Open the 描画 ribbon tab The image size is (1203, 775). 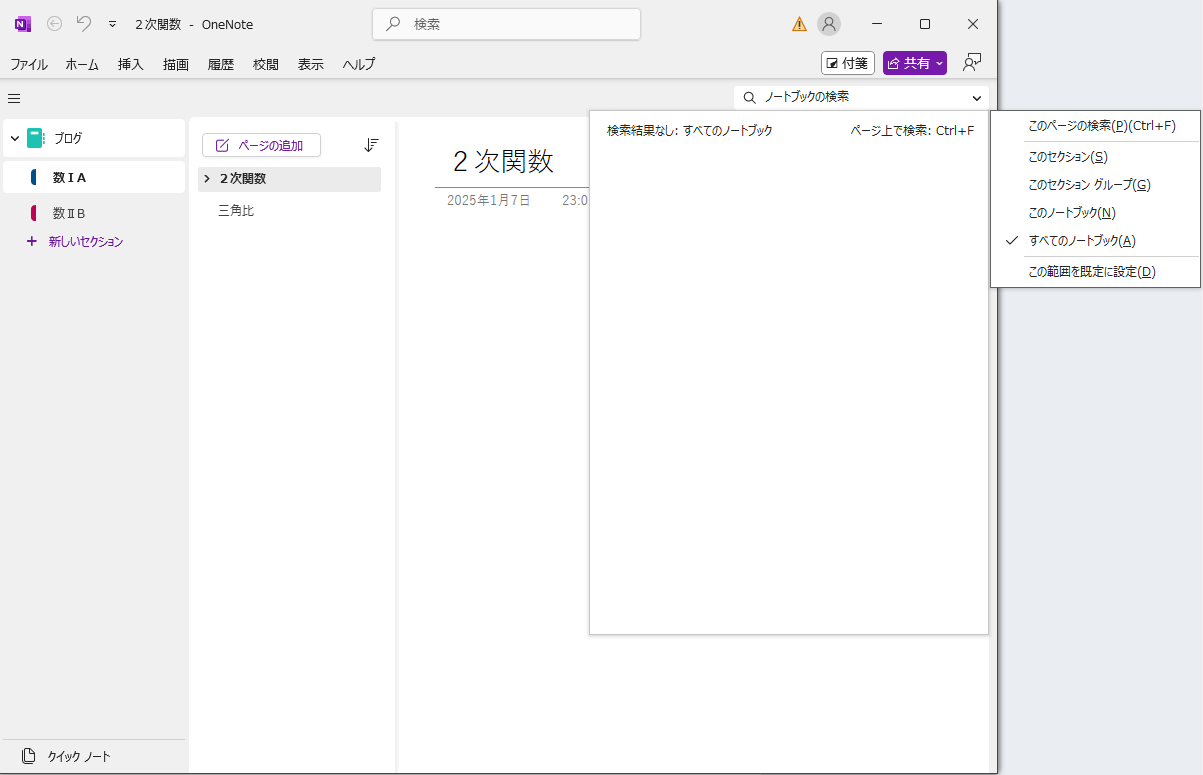[x=176, y=64]
